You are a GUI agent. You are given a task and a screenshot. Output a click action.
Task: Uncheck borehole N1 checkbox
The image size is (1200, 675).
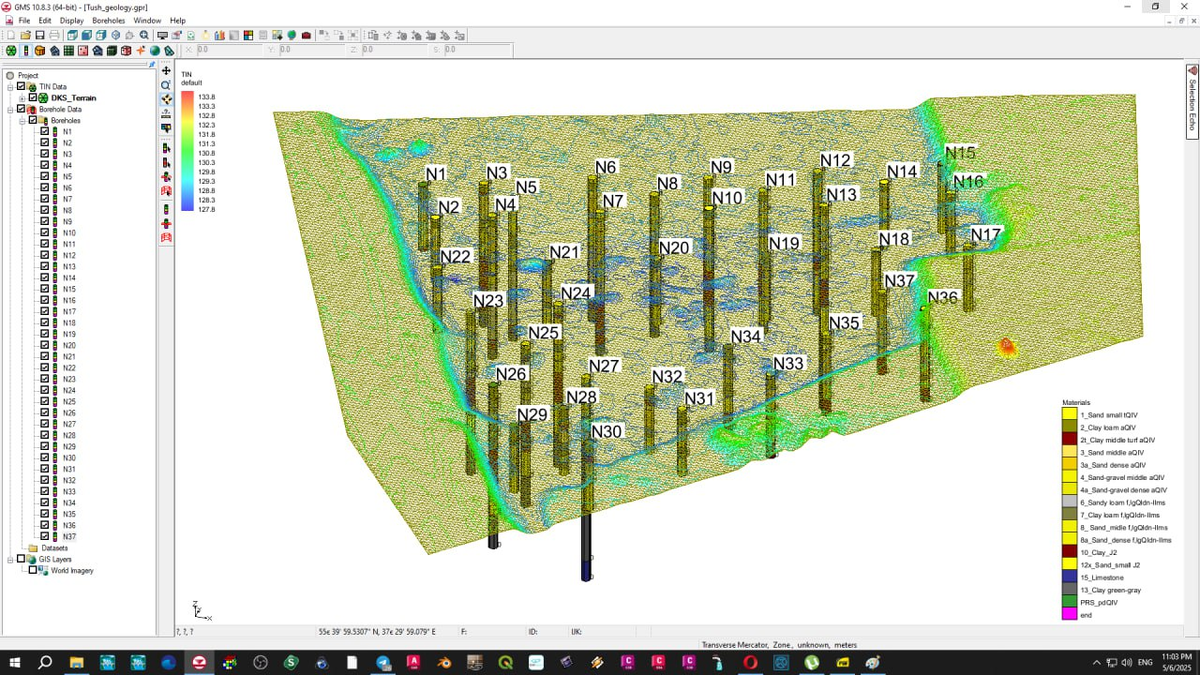click(x=44, y=131)
